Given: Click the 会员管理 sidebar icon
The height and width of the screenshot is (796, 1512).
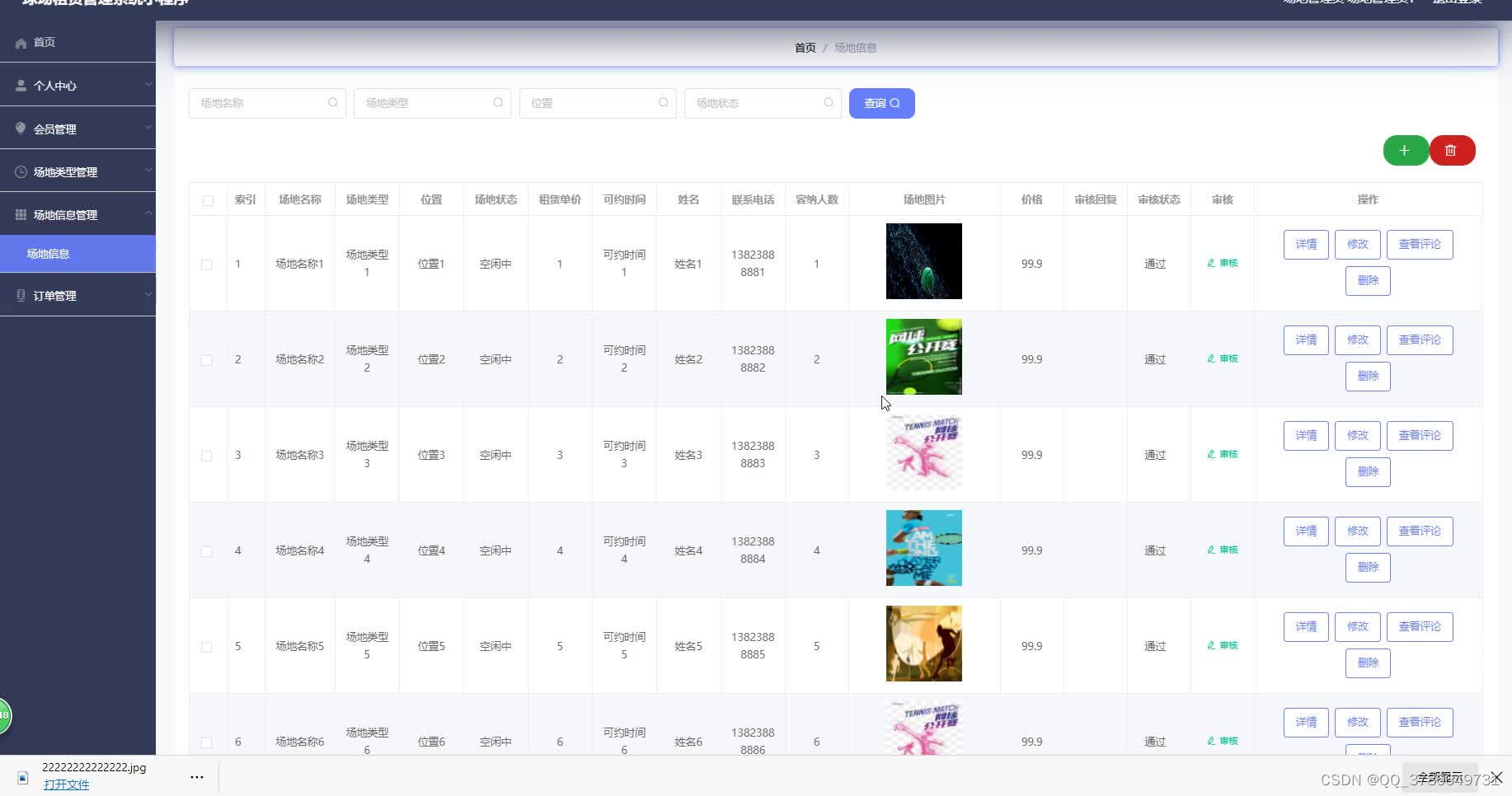Looking at the screenshot, I should (21, 129).
